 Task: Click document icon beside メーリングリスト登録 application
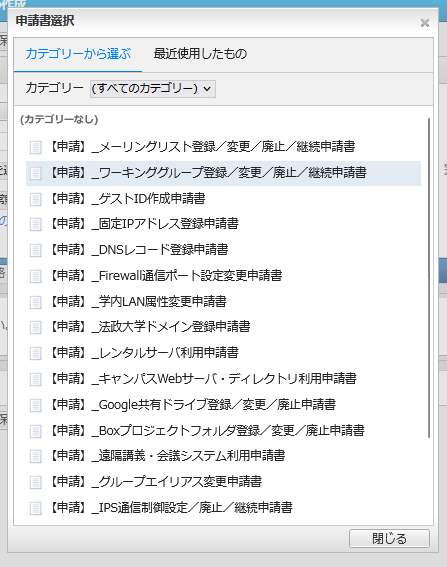[35, 147]
